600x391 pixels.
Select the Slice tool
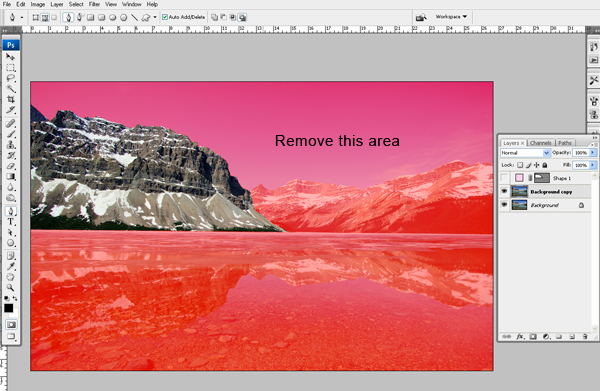10,110
